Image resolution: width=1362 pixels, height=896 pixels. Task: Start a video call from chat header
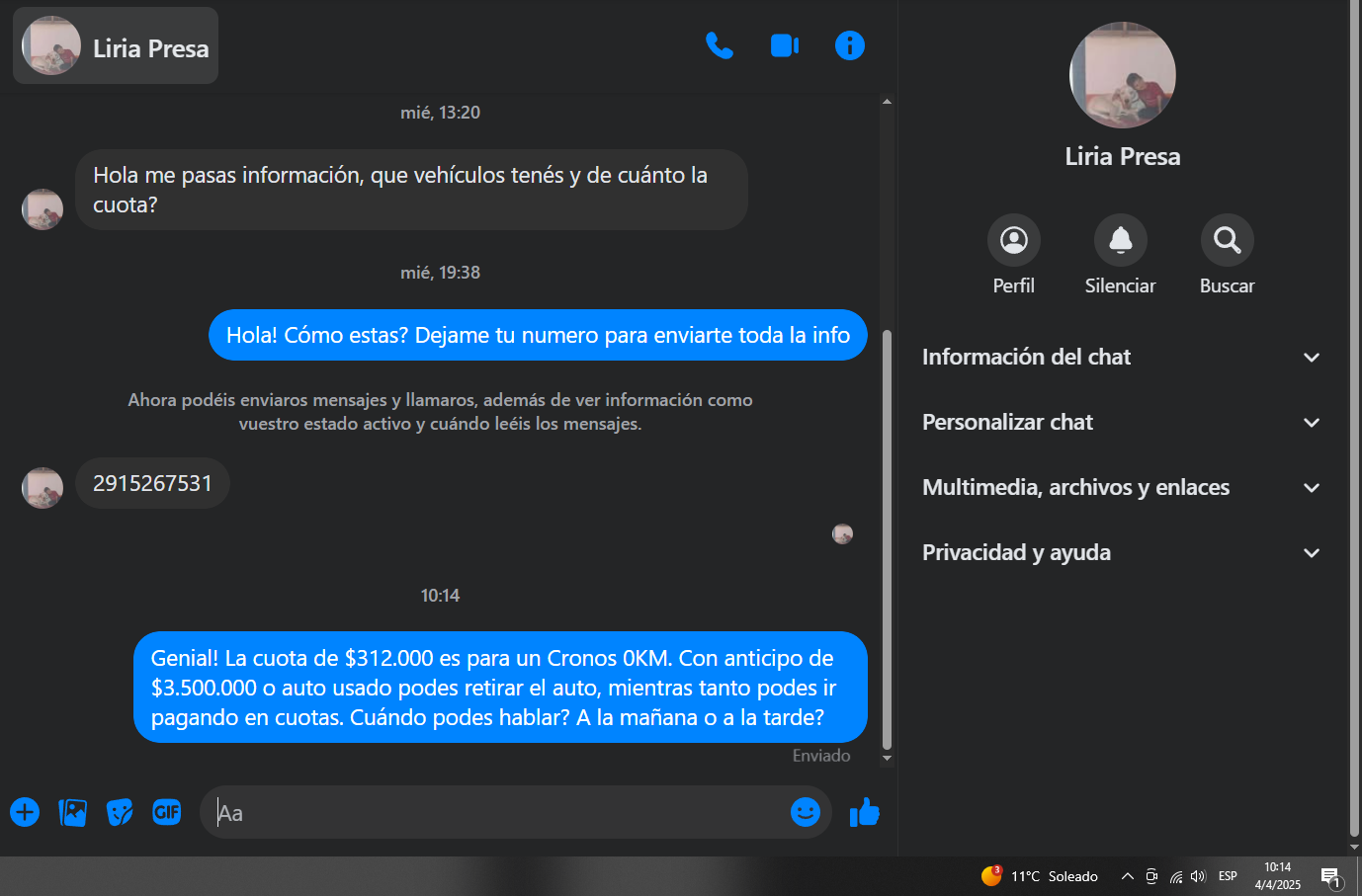(x=784, y=46)
